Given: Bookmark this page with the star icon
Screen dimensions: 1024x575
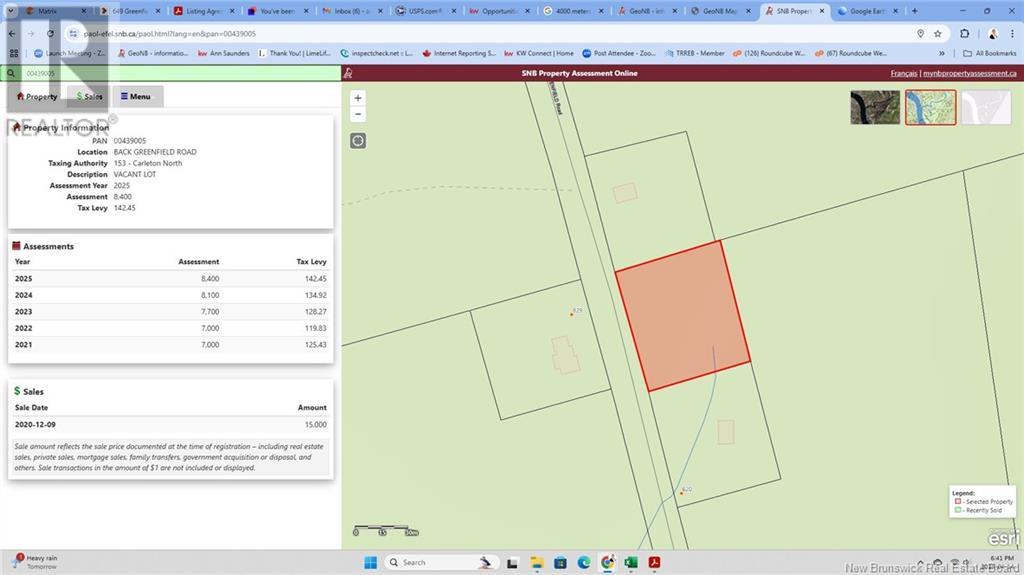Looking at the screenshot, I should point(937,33).
